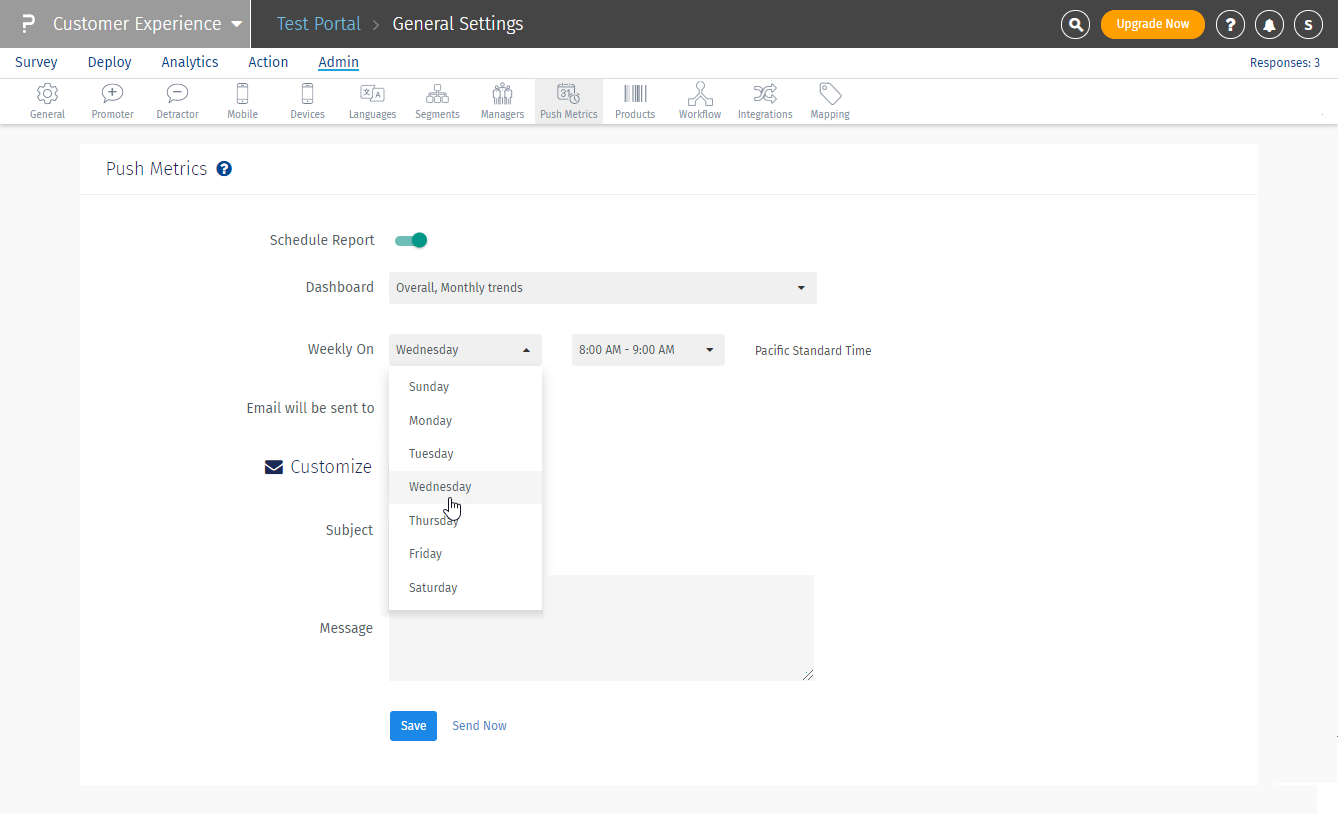
Task: Select the Workflow icon
Action: [x=699, y=101]
